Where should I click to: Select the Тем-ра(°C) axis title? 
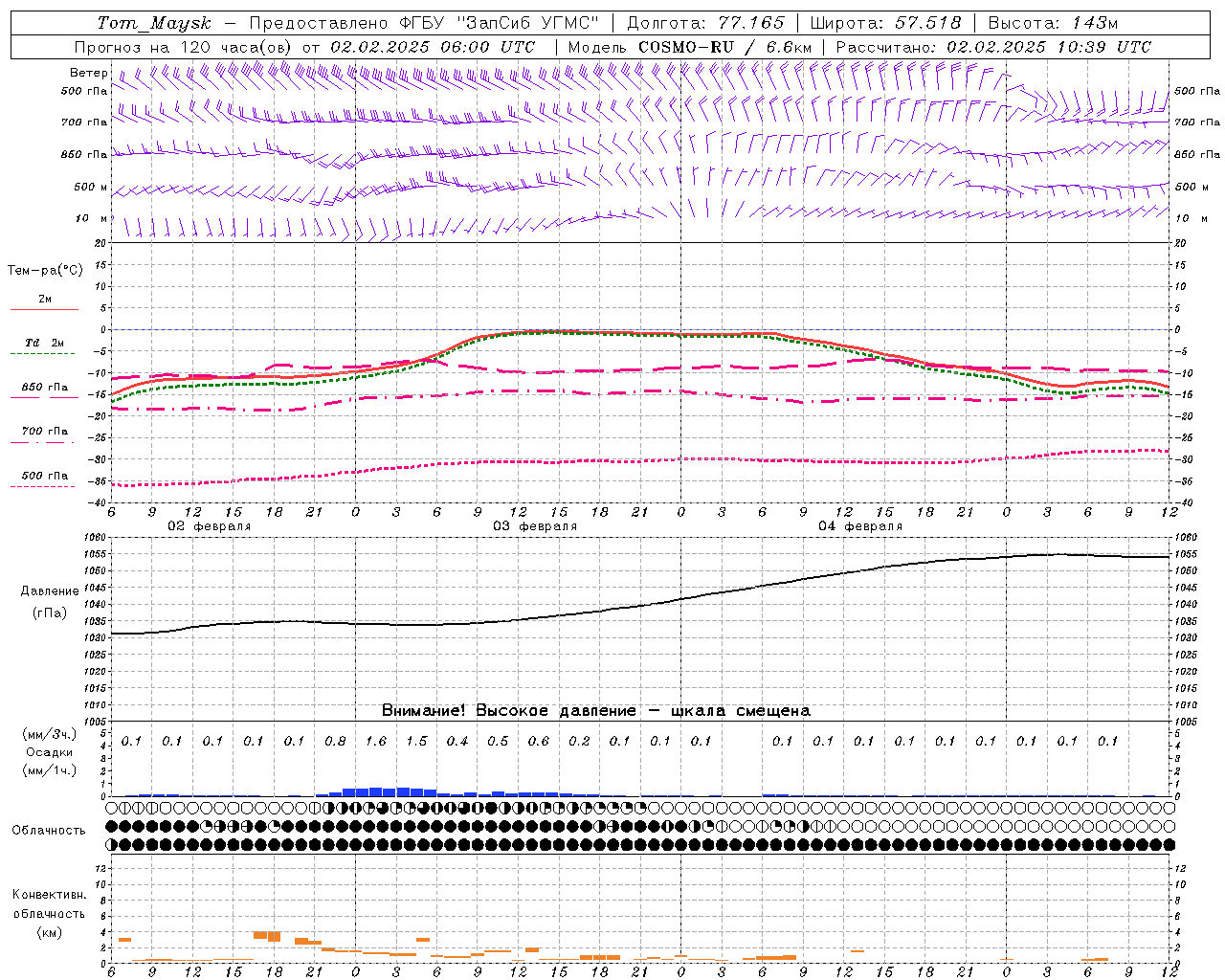(45, 271)
